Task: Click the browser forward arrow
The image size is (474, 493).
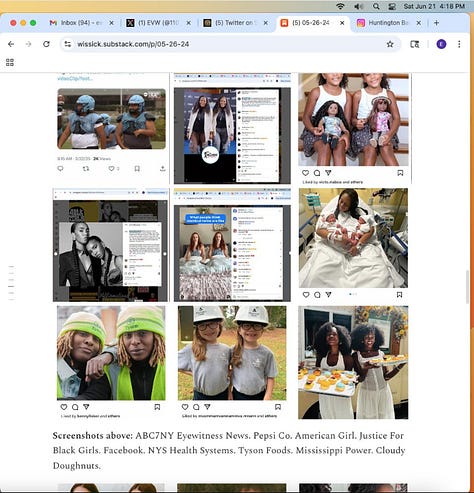Action: [28, 44]
